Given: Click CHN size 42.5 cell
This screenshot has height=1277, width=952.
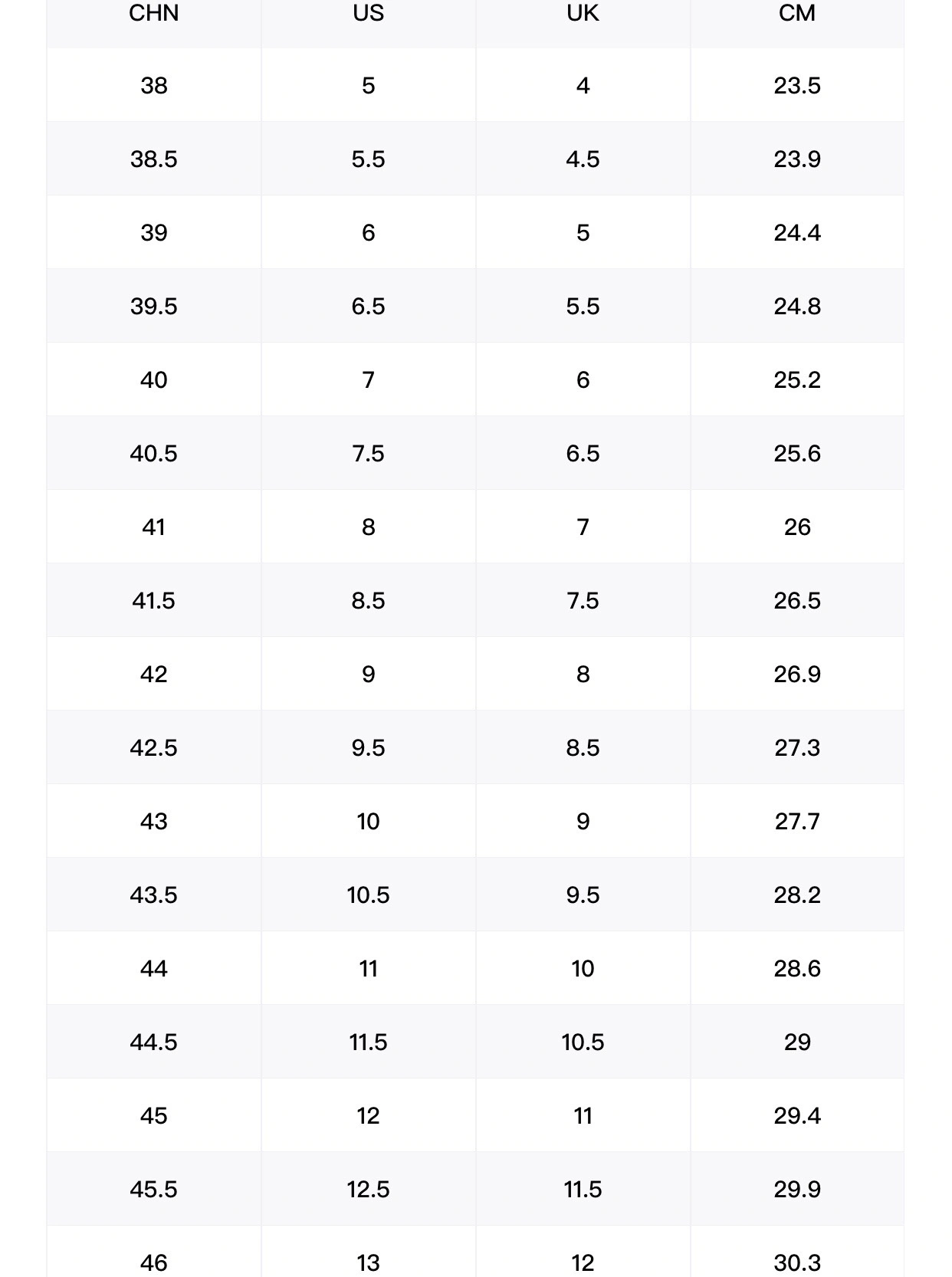Looking at the screenshot, I should (x=154, y=747).
